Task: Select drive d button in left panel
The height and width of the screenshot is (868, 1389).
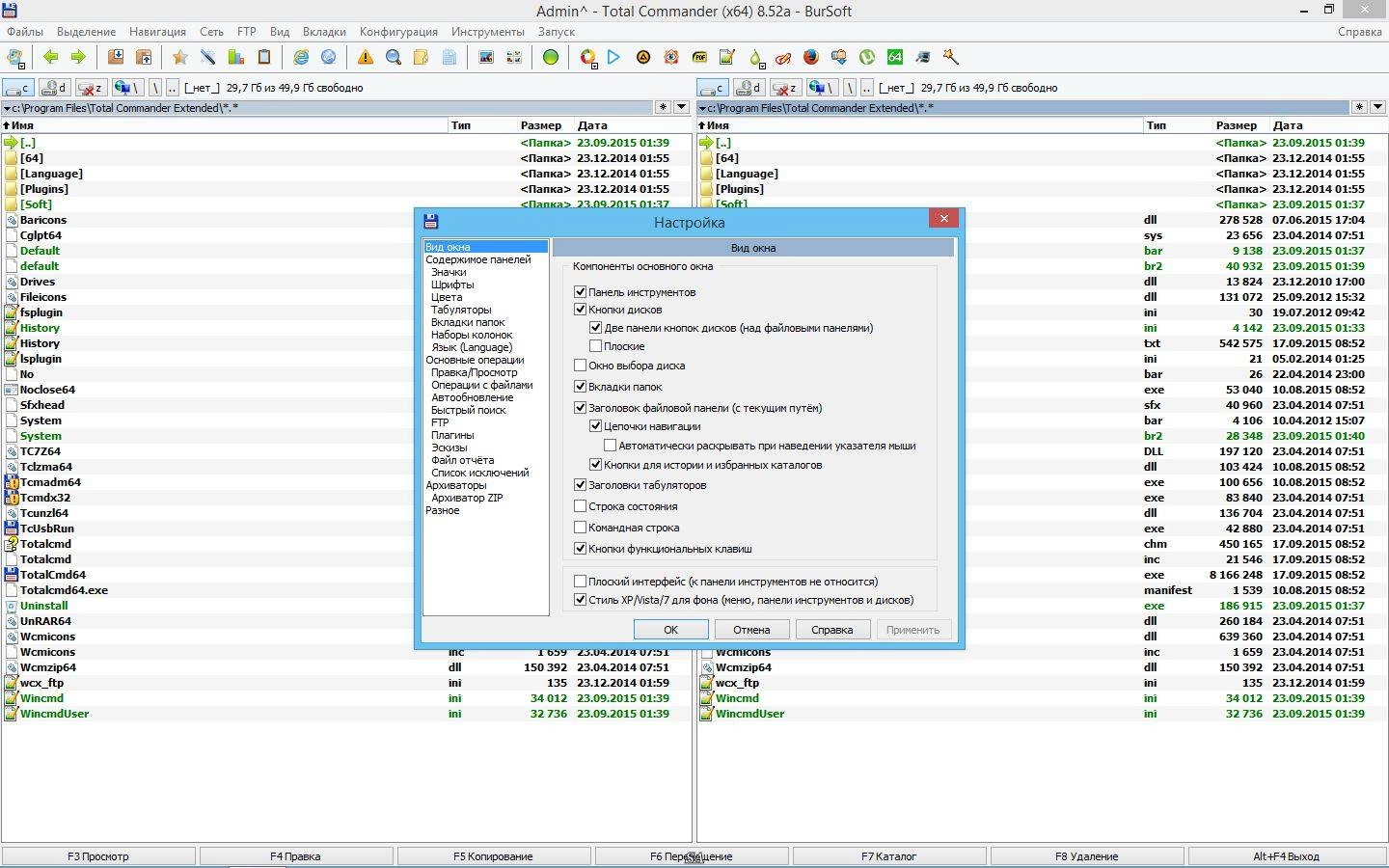Action: 54,88
